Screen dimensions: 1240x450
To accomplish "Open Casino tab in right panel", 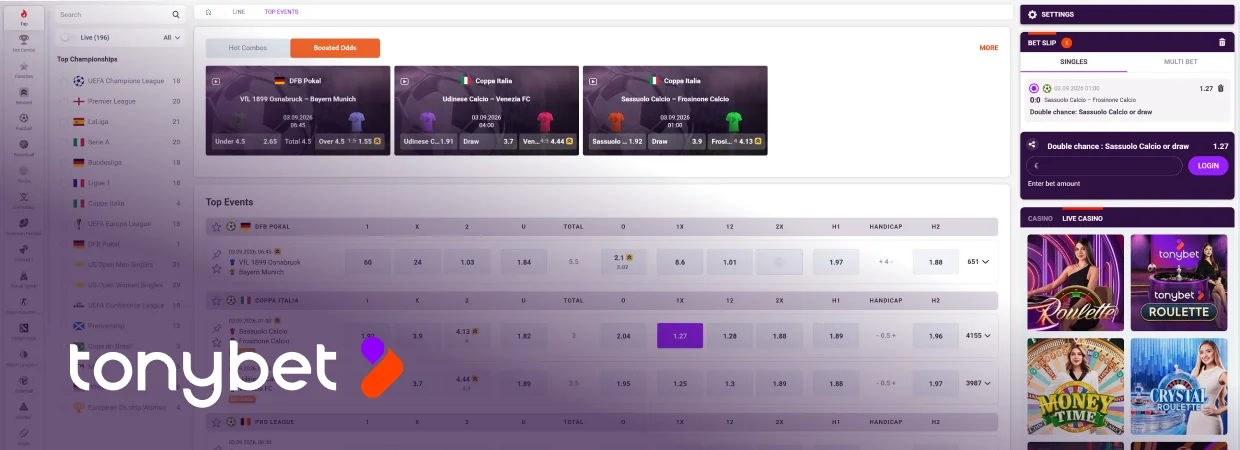I will (1040, 218).
